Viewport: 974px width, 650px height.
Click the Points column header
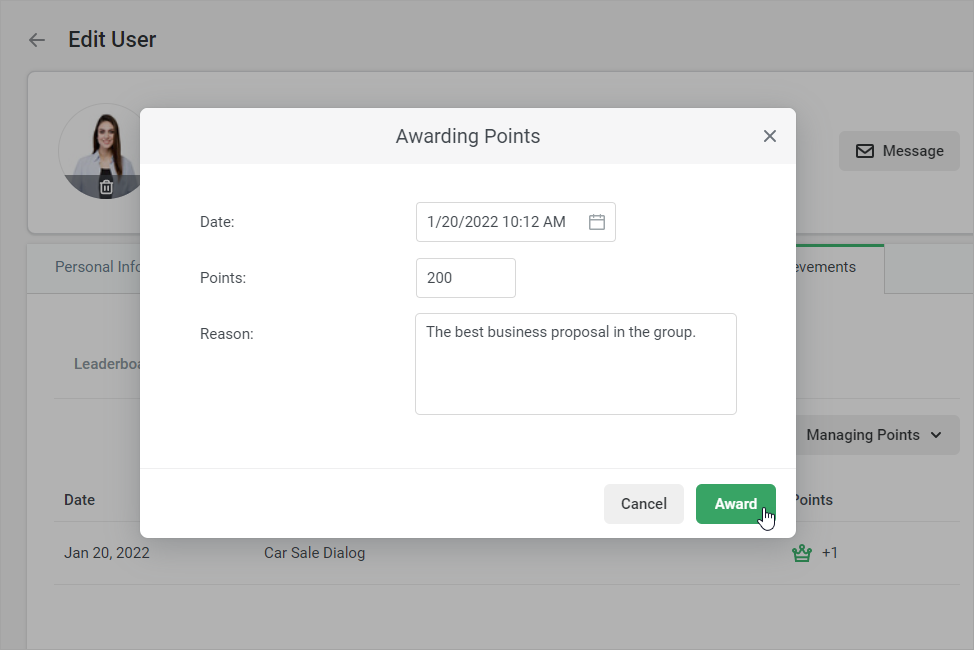(814, 500)
